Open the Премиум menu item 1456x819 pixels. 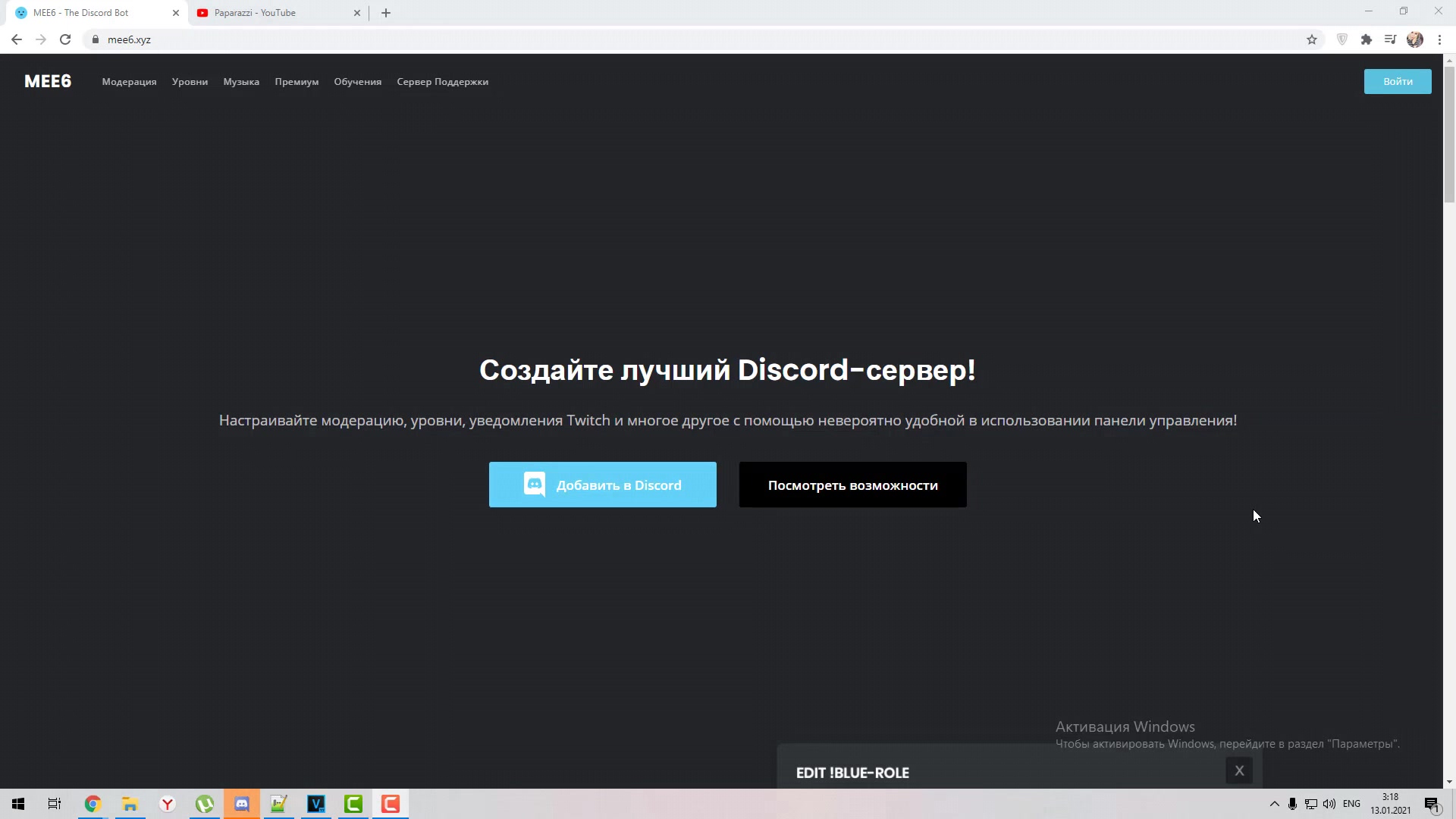(x=297, y=82)
